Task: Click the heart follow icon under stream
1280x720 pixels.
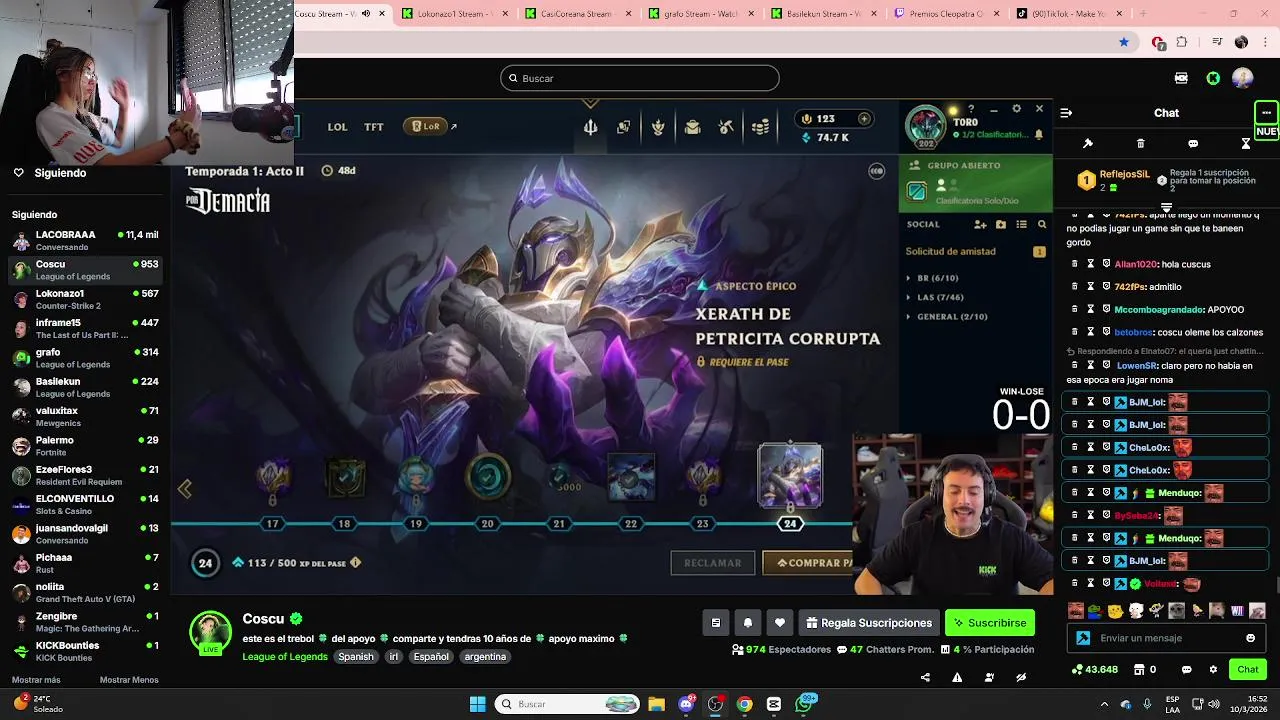Action: tap(780, 623)
